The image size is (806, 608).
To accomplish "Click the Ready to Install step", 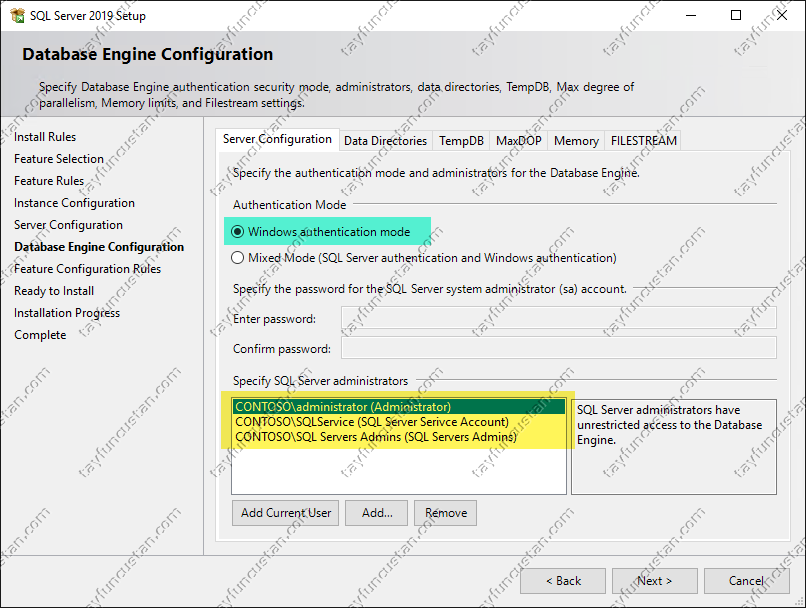I will [54, 291].
